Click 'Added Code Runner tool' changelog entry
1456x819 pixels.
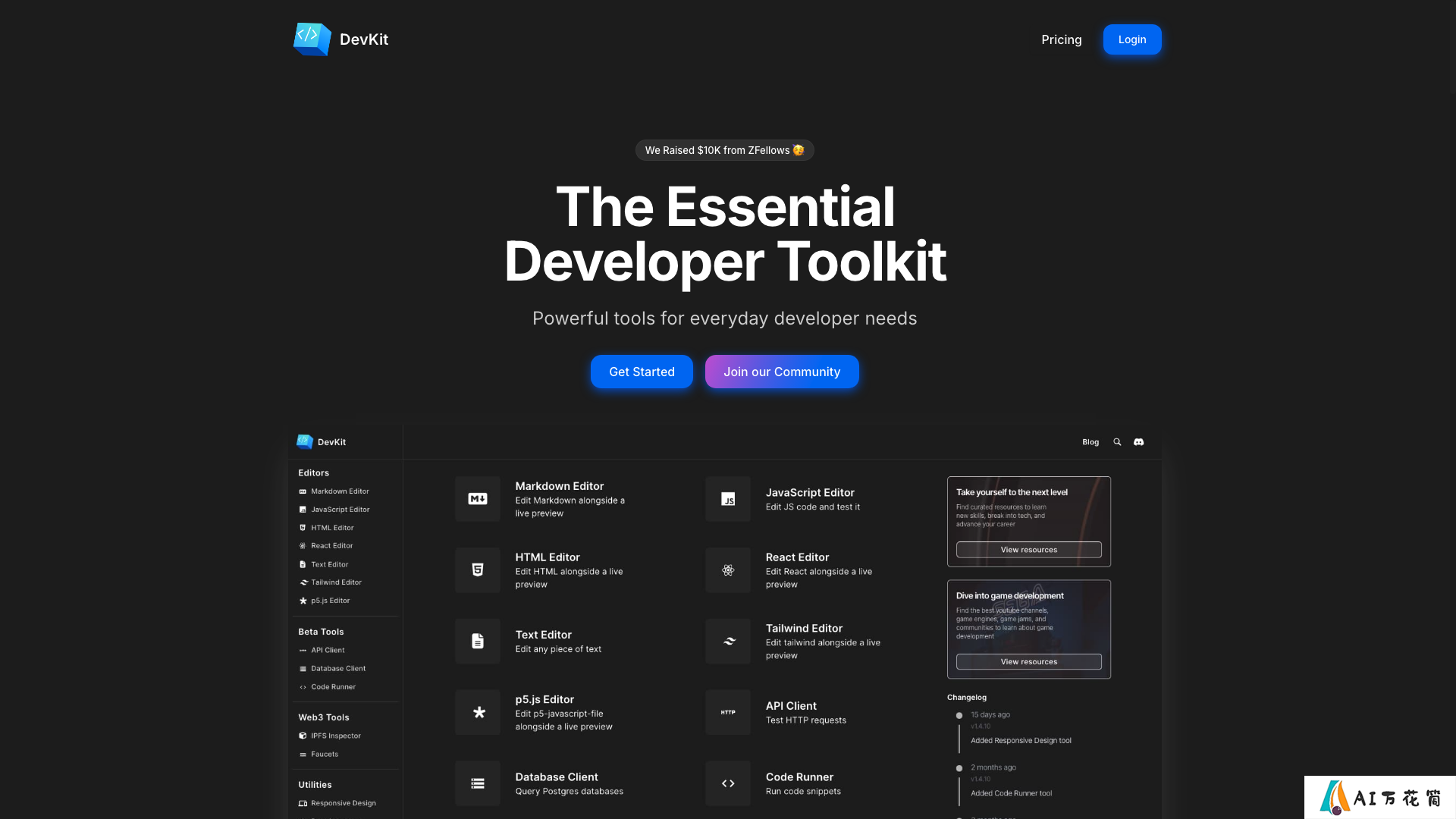coord(1011,793)
